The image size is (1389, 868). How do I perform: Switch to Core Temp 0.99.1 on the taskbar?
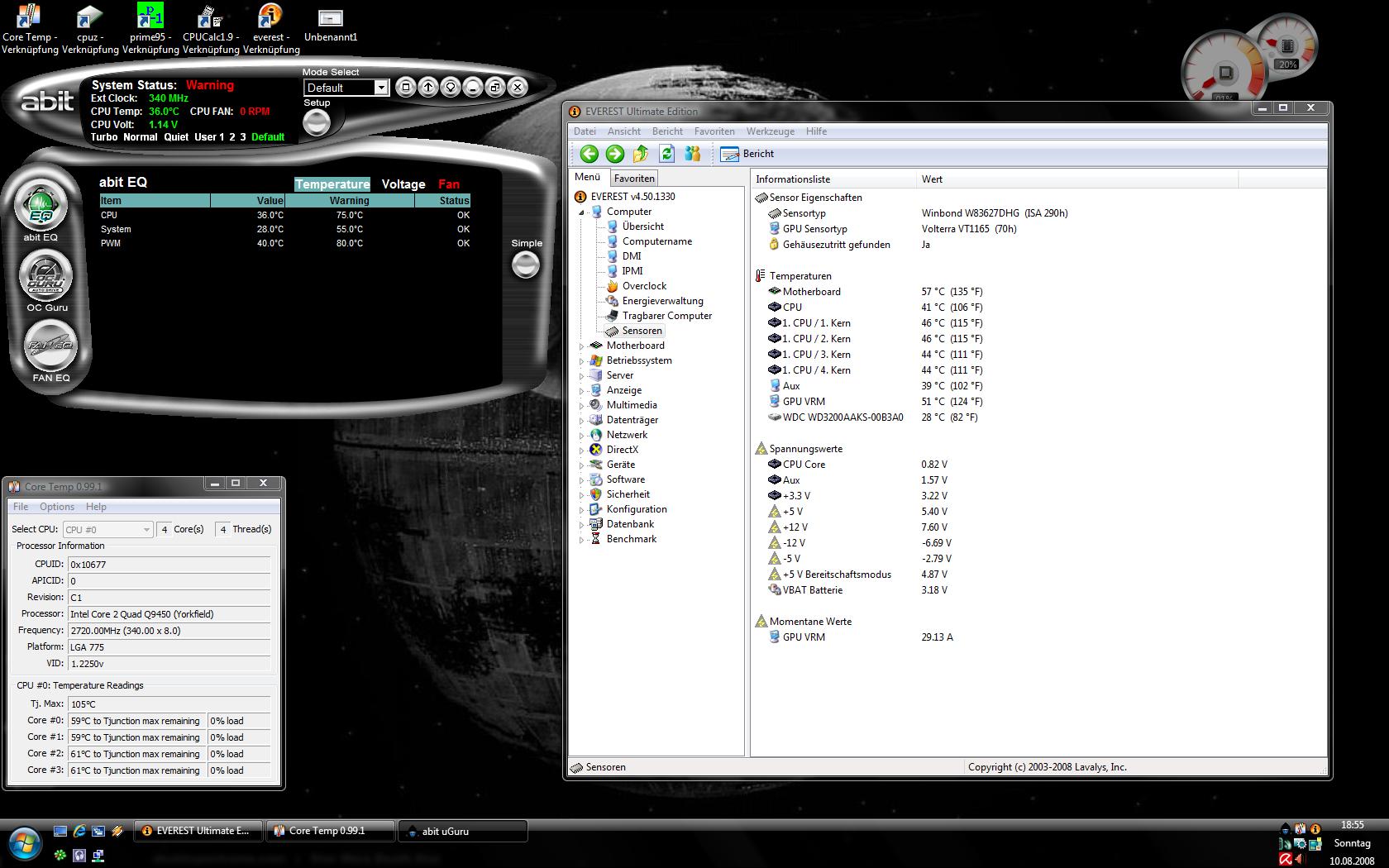(331, 831)
